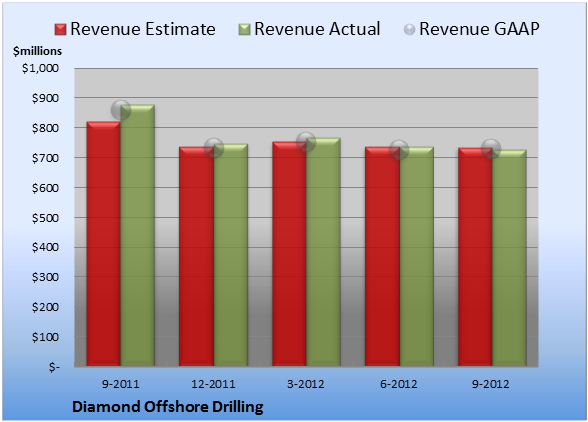Select the red estimate bar for 3-2012
The height and width of the screenshot is (422, 588).
pos(290,254)
